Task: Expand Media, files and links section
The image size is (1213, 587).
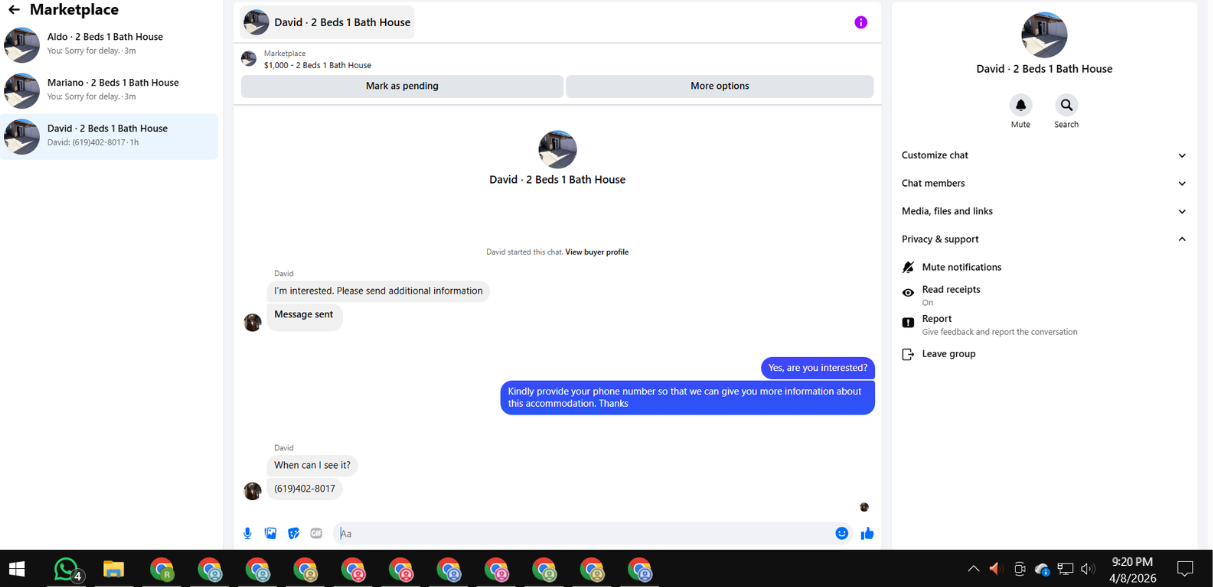Action: (x=1044, y=211)
